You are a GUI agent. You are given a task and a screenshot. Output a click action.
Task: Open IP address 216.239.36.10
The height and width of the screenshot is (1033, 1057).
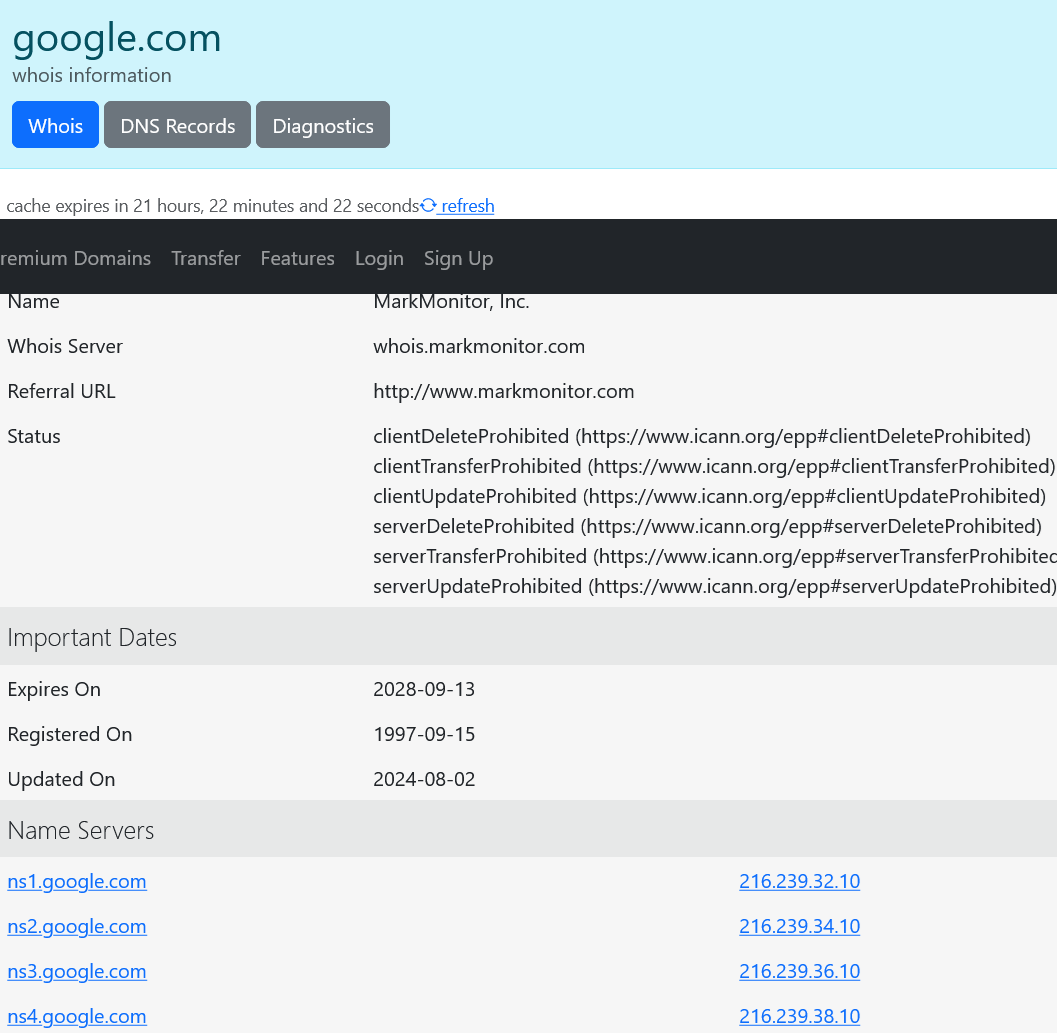[799, 972]
